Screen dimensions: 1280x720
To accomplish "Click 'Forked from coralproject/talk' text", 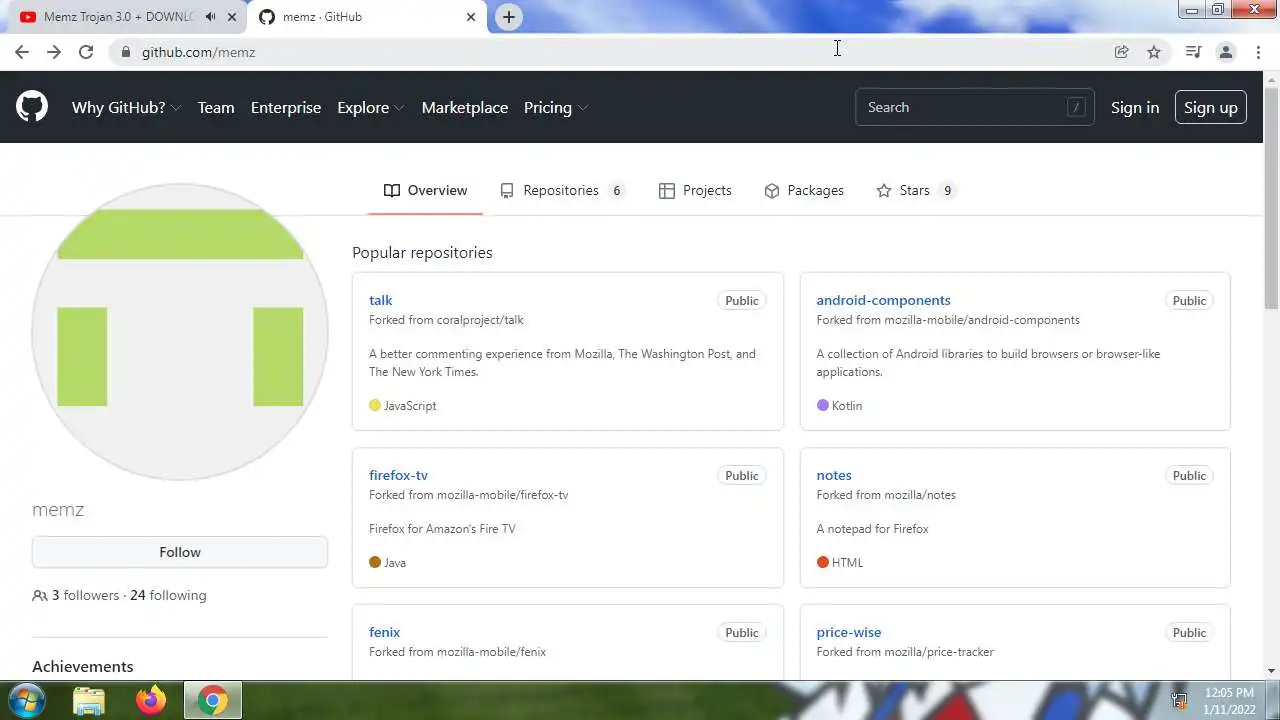I will coord(446,320).
